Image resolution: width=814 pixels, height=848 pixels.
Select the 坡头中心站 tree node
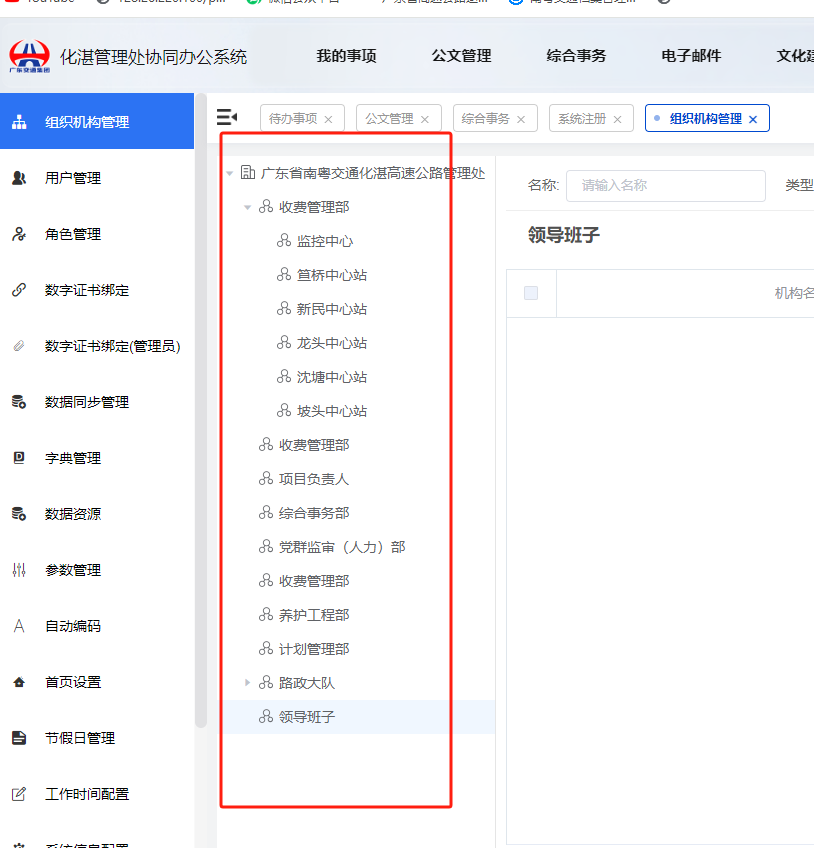point(332,411)
